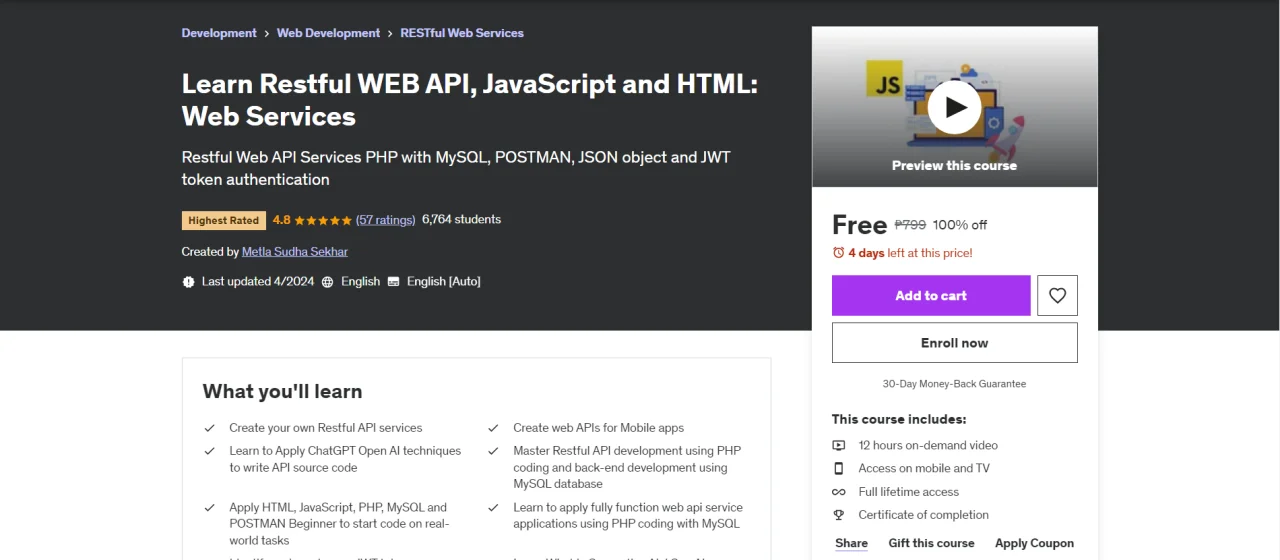
Task: Click the Free price text
Action: coord(860,225)
